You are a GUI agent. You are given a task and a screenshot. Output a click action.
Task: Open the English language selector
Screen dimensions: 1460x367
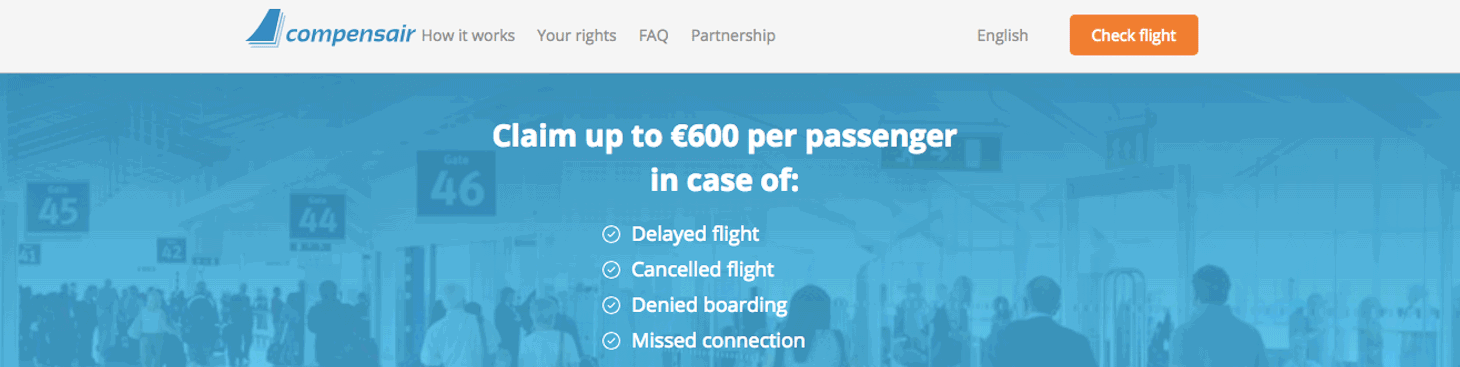(x=1002, y=36)
